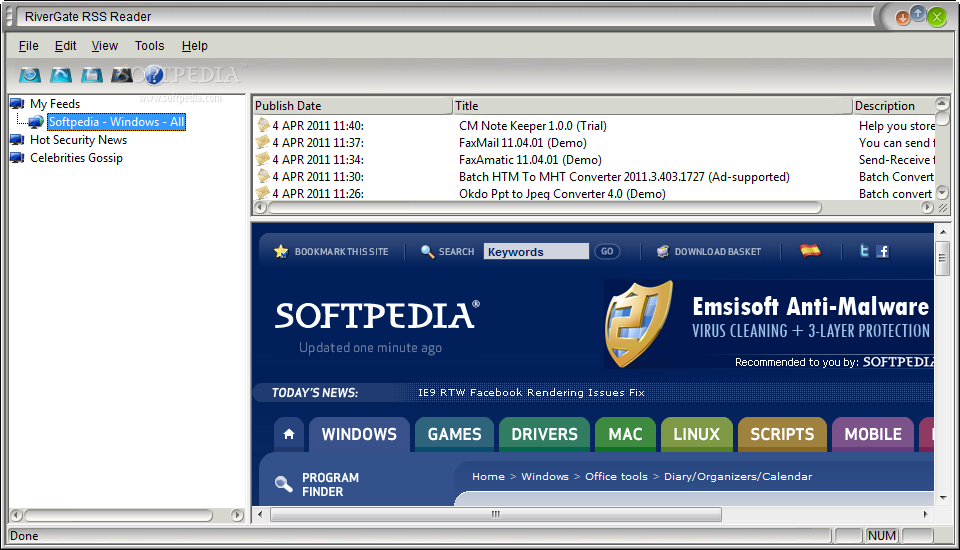The image size is (960, 550).
Task: Click the feed icon for Okdo Ppt row
Action: pos(263,193)
